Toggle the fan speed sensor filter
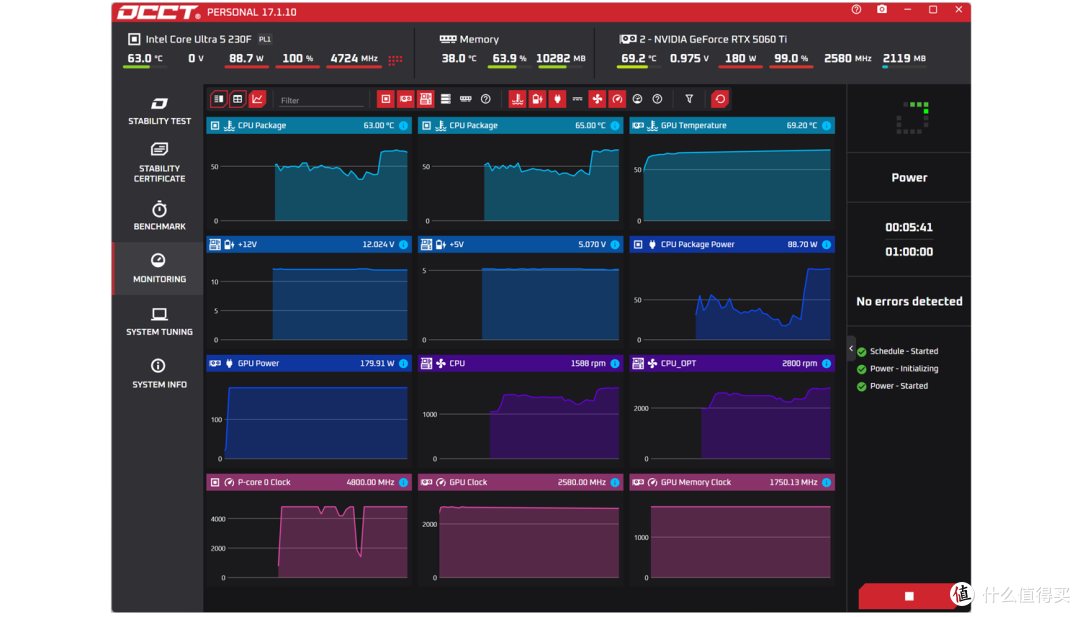The width and height of the screenshot is (1080, 617). click(x=597, y=99)
